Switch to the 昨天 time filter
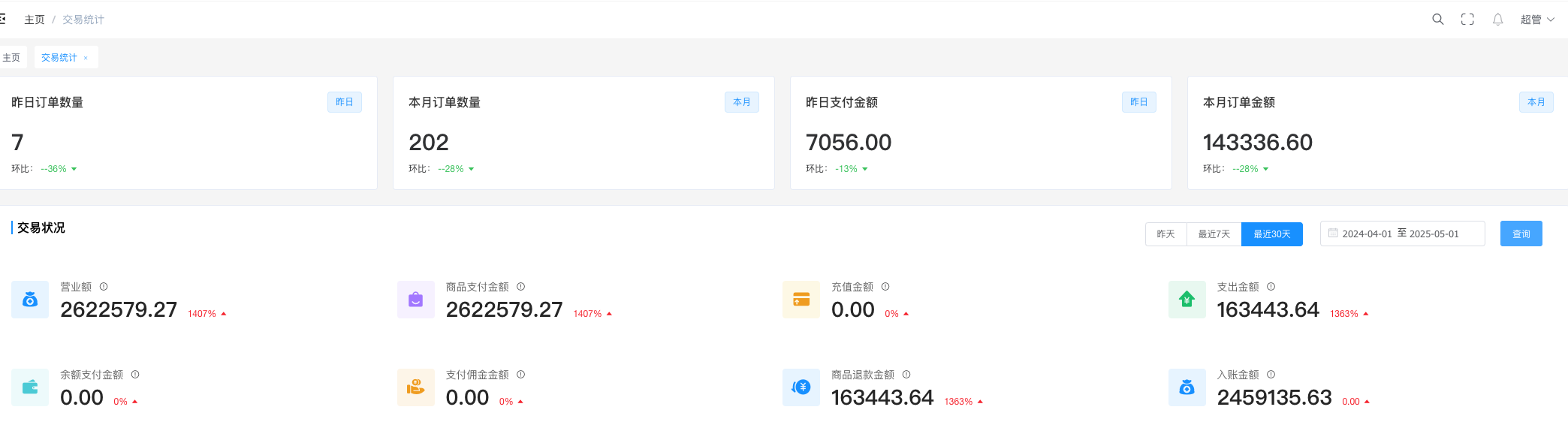Image resolution: width=1568 pixels, height=434 pixels. pyautogui.click(x=1165, y=234)
